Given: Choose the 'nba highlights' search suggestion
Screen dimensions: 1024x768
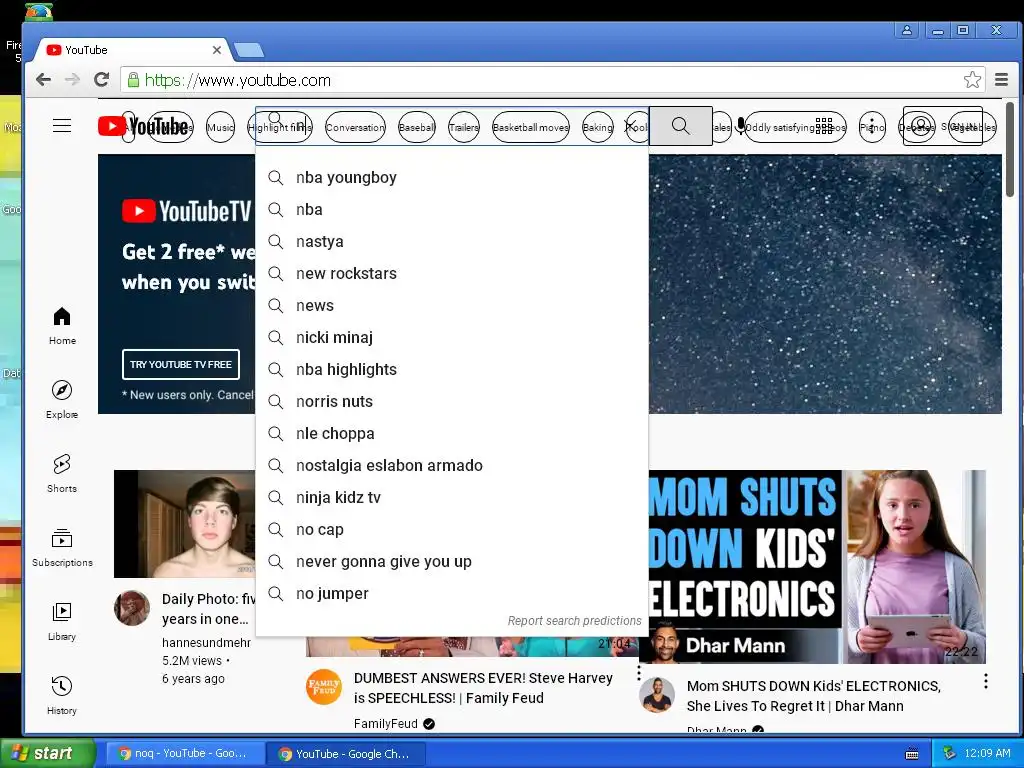Looking at the screenshot, I should [452, 370].
